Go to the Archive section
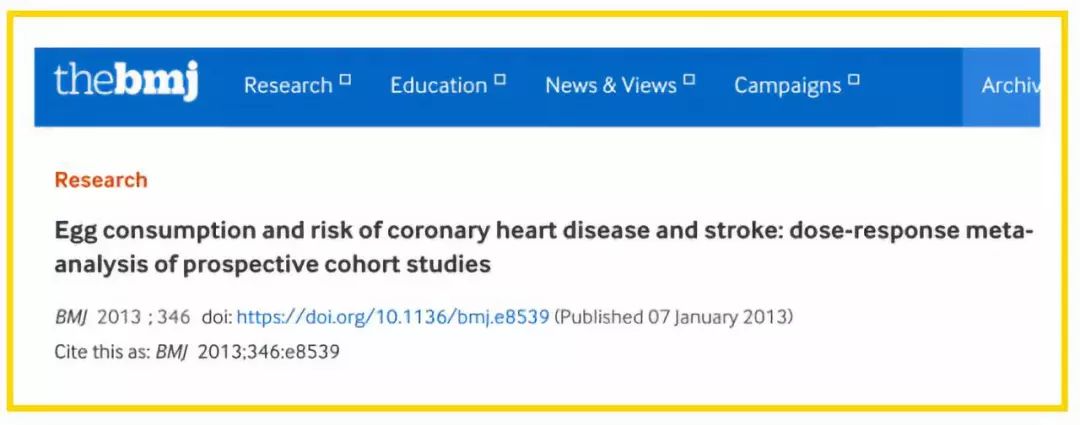Viewport: 1080px width, 425px height. pos(1010,86)
